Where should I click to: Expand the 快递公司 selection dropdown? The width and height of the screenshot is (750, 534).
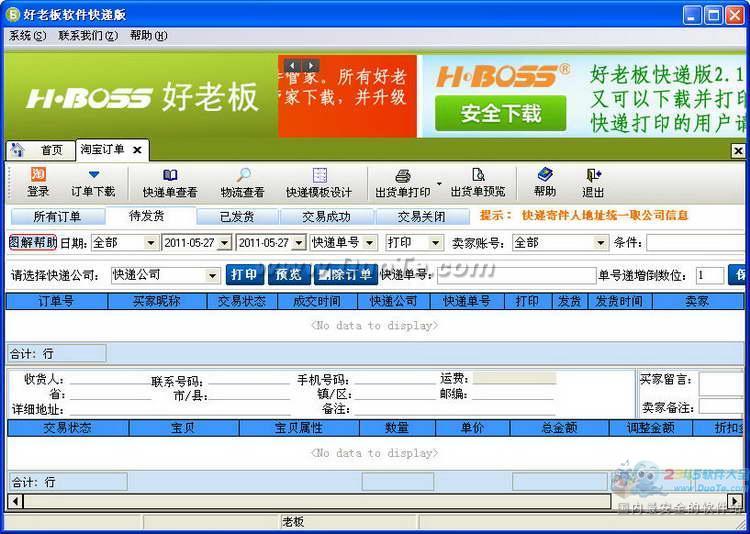pyautogui.click(x=212, y=275)
